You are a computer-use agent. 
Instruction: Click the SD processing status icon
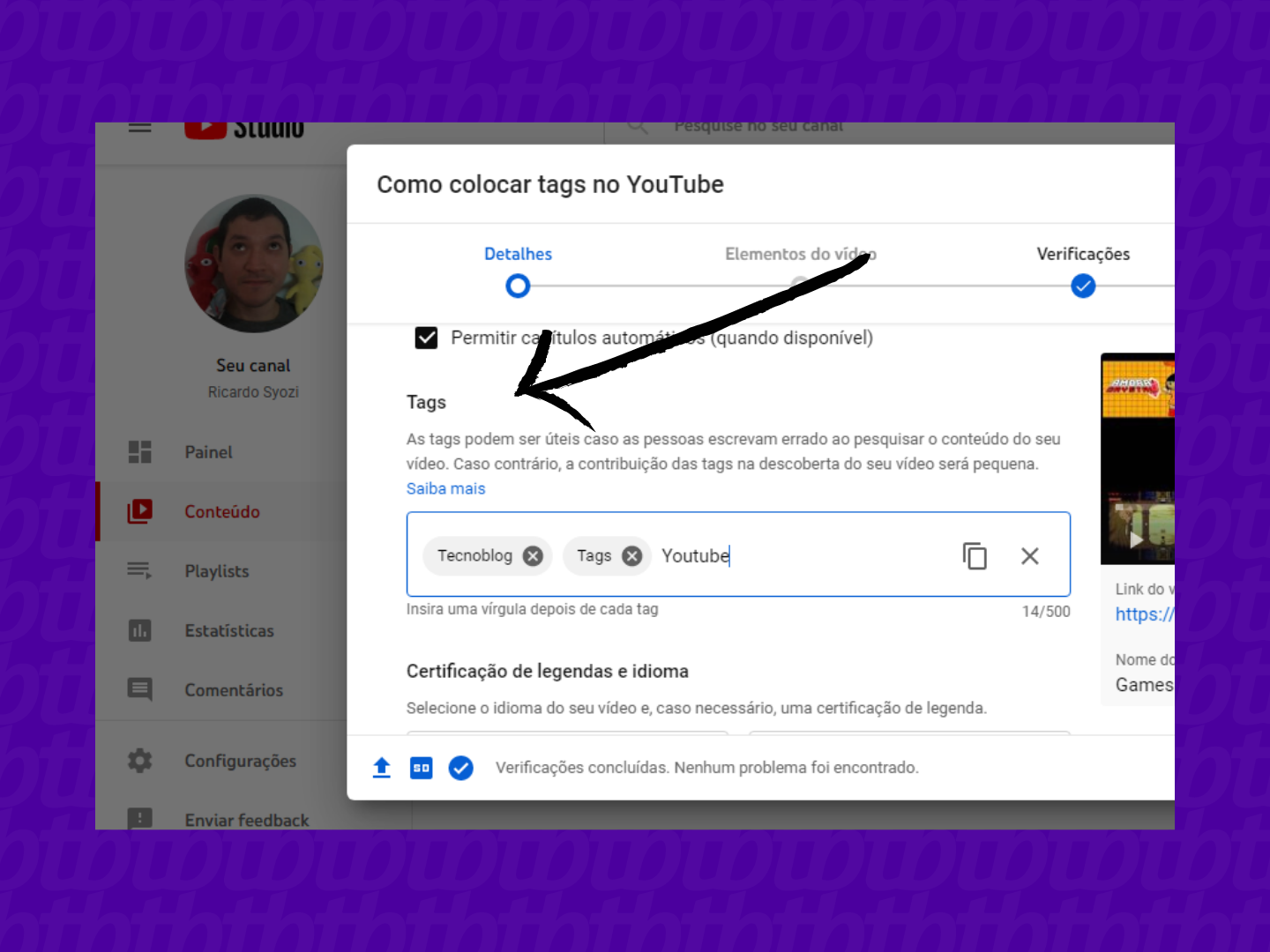422,768
